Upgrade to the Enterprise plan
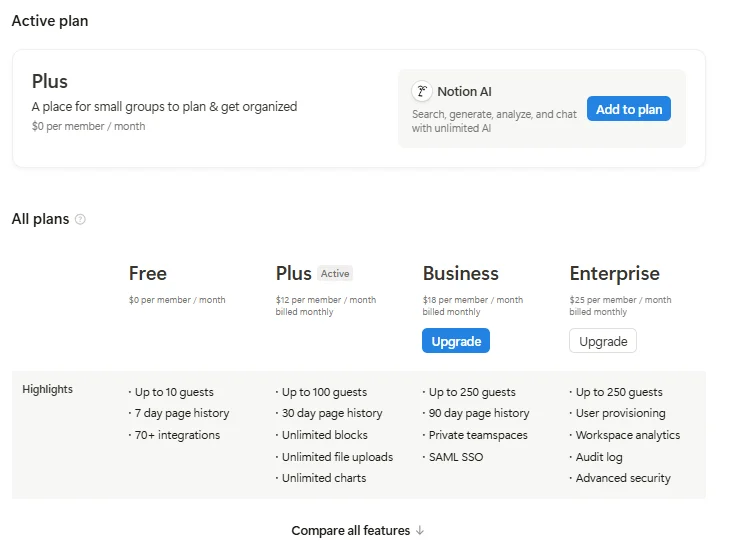Image resolution: width=747 pixels, height=558 pixels. point(603,341)
